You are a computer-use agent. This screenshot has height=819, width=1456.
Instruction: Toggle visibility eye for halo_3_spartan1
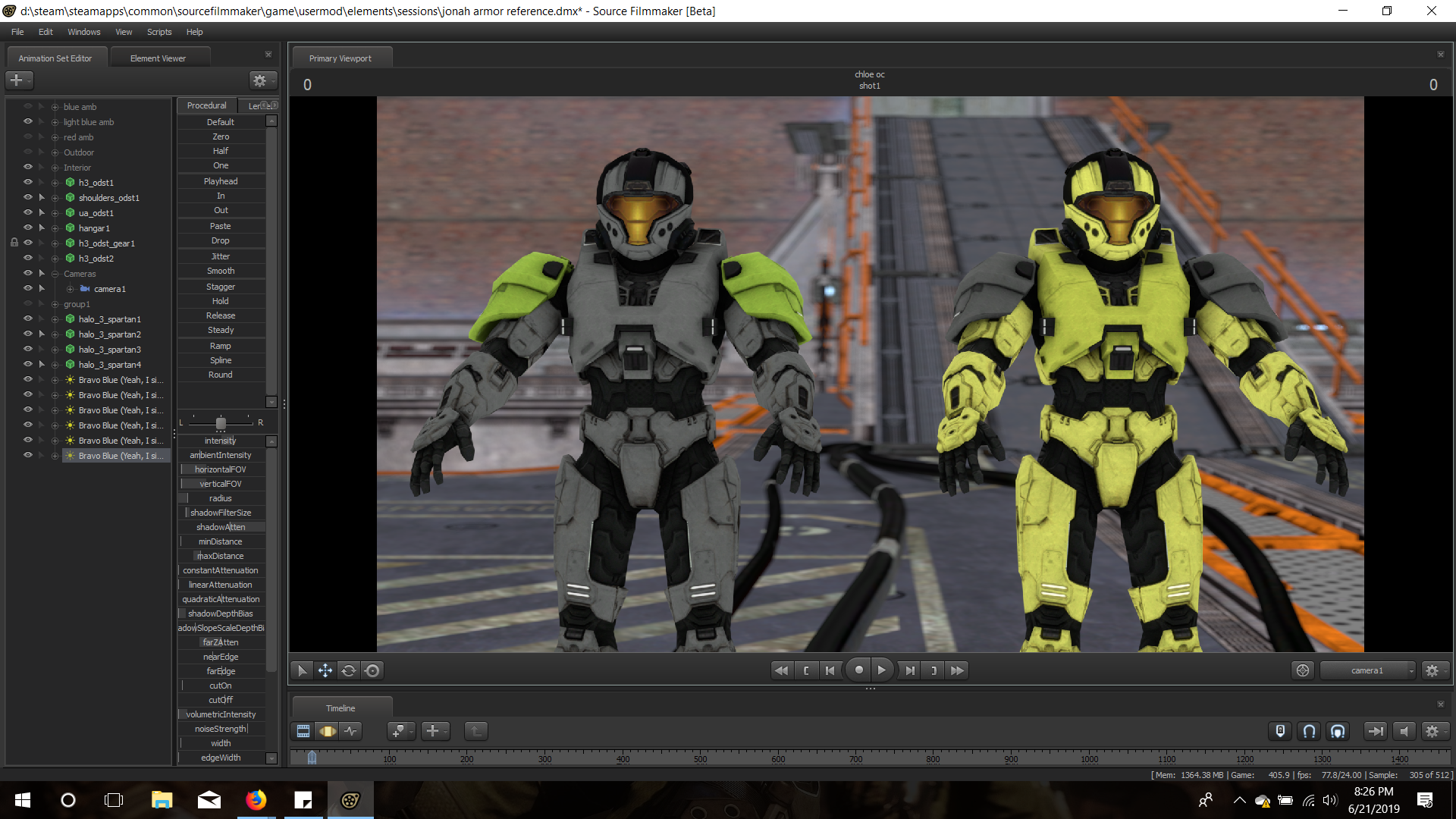(28, 318)
